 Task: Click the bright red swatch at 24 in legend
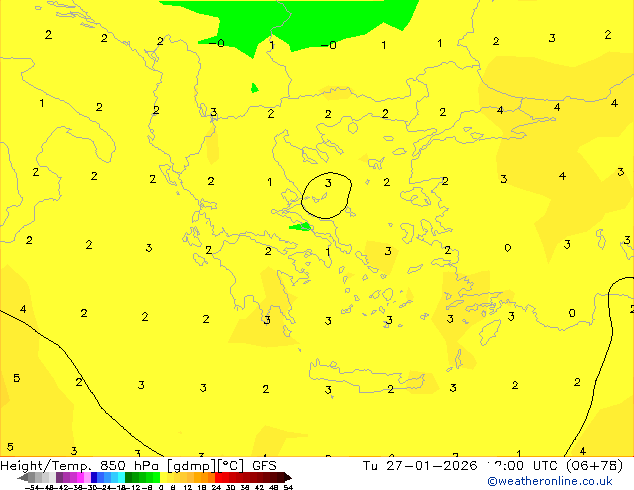pyautogui.click(x=218, y=477)
